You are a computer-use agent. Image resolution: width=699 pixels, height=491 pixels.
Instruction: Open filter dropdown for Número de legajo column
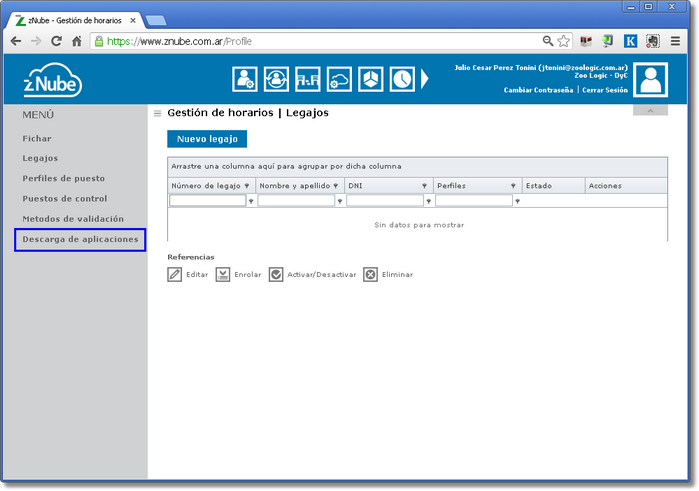247,186
